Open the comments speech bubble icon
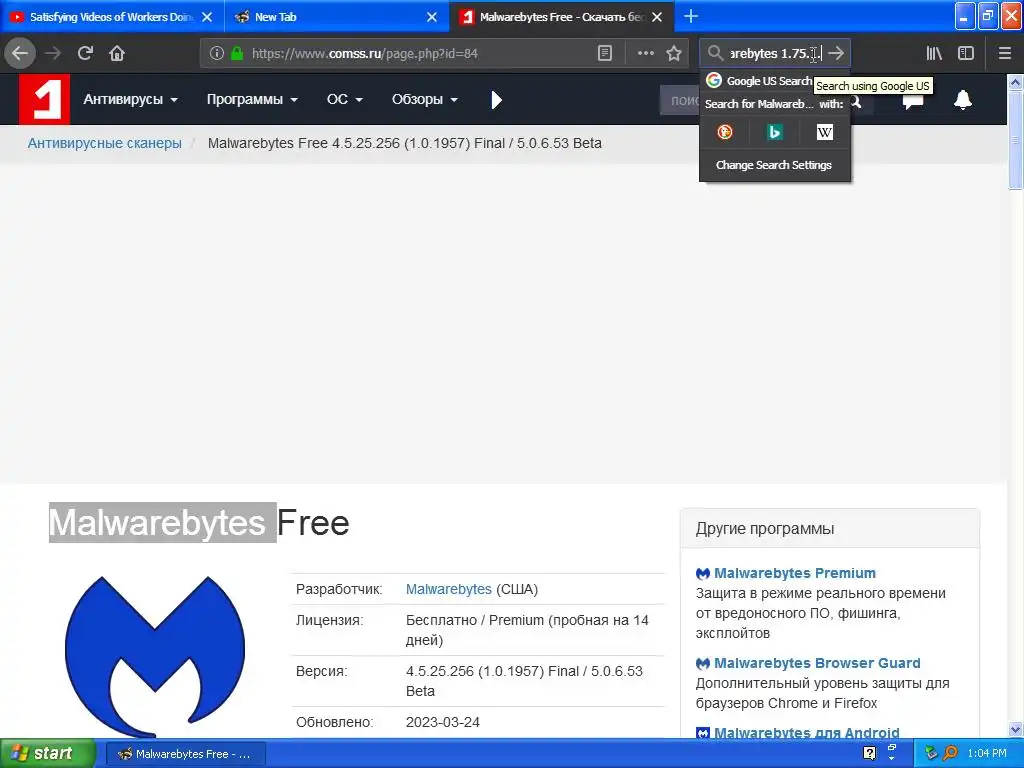This screenshot has width=1024, height=768. coord(912,100)
